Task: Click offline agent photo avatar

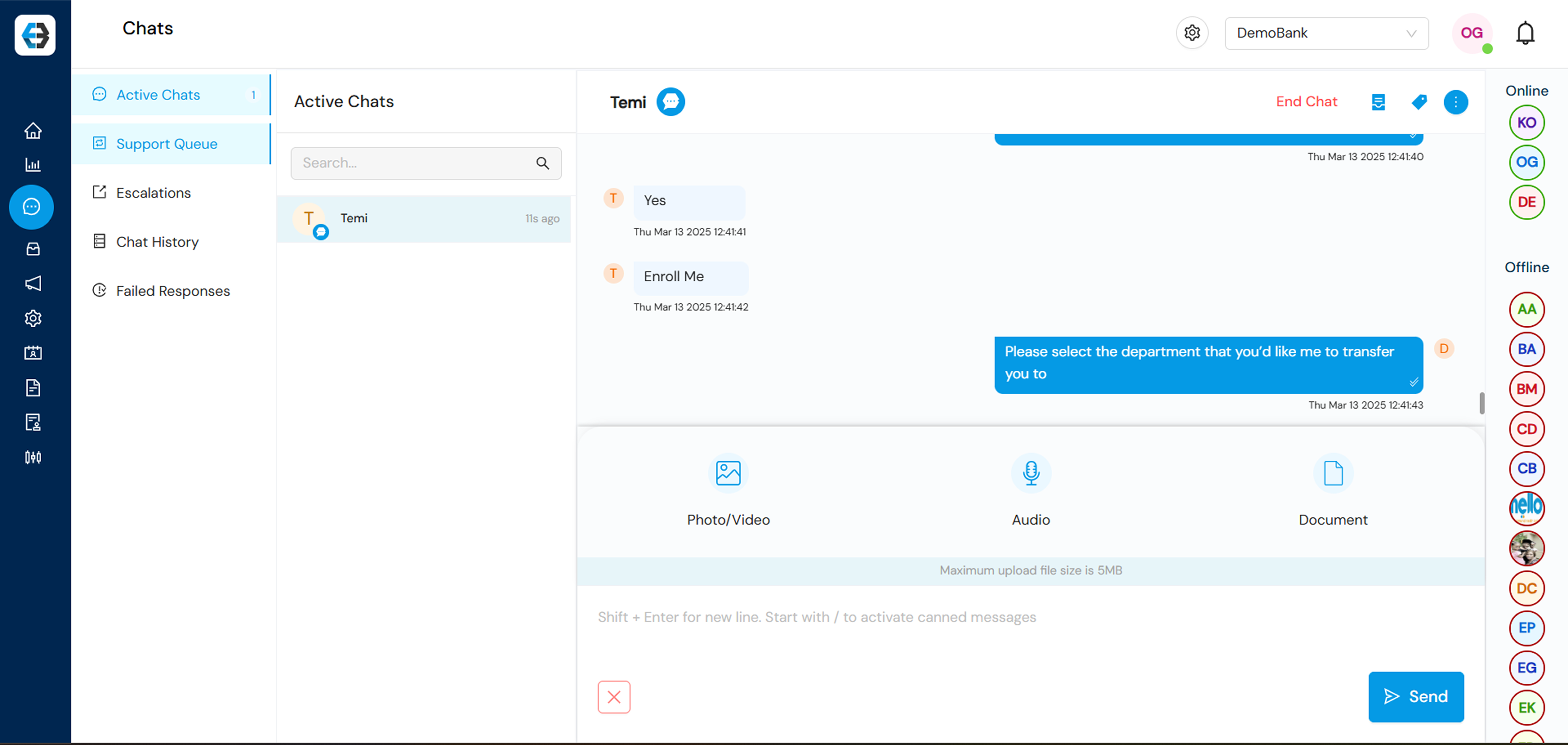Action: (1527, 548)
